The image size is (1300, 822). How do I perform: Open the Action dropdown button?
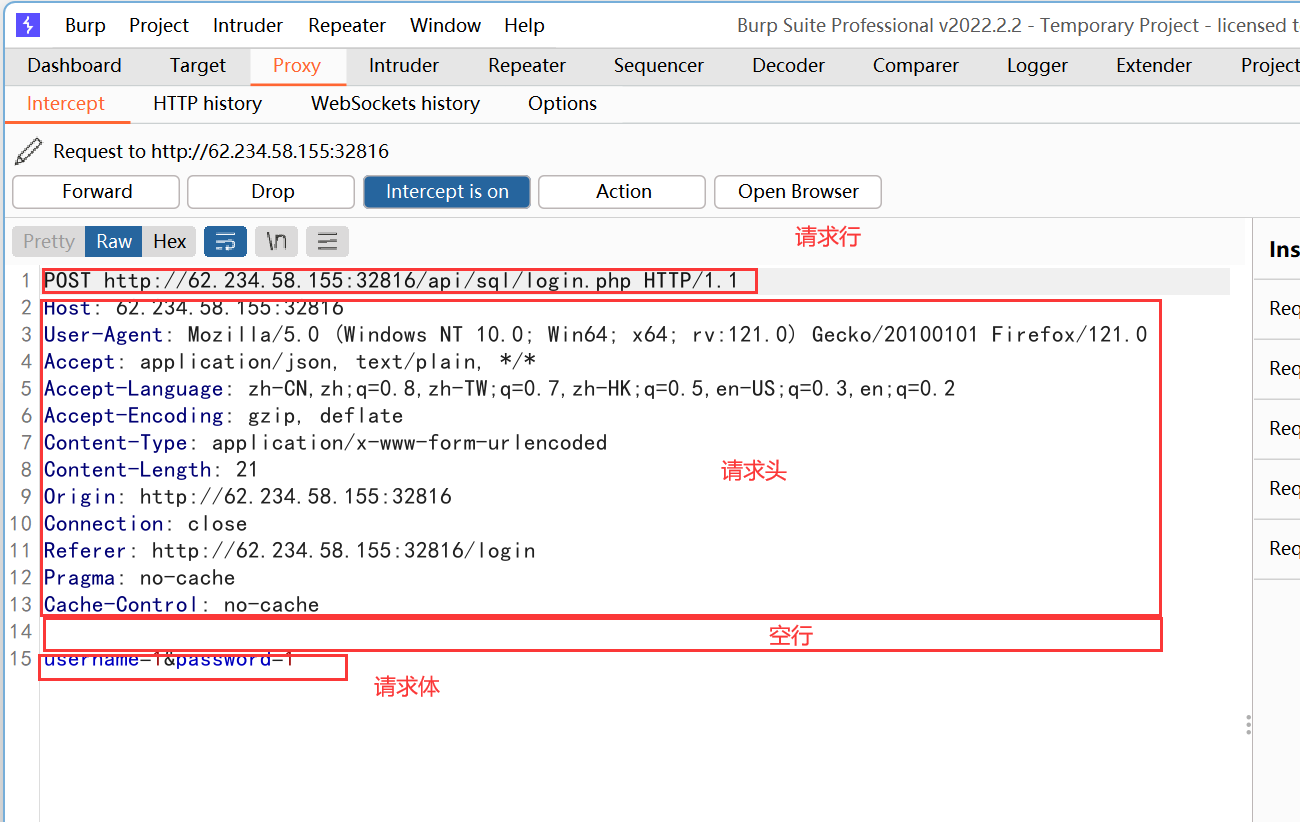coord(624,192)
